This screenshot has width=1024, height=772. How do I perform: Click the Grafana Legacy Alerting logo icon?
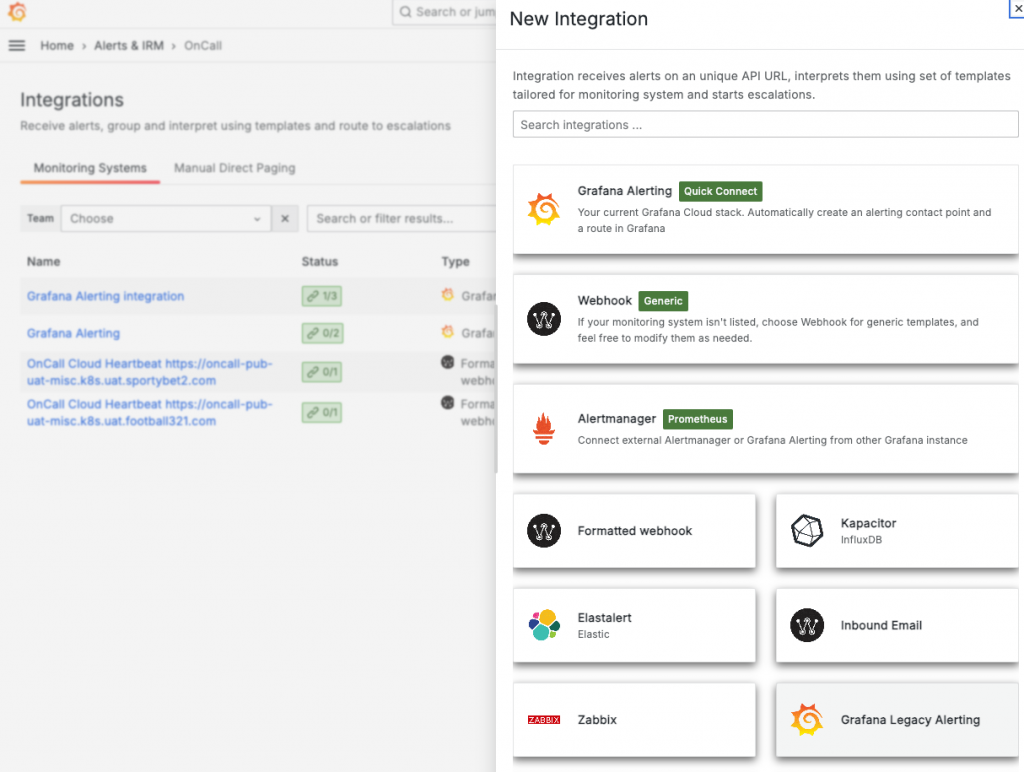[807, 720]
